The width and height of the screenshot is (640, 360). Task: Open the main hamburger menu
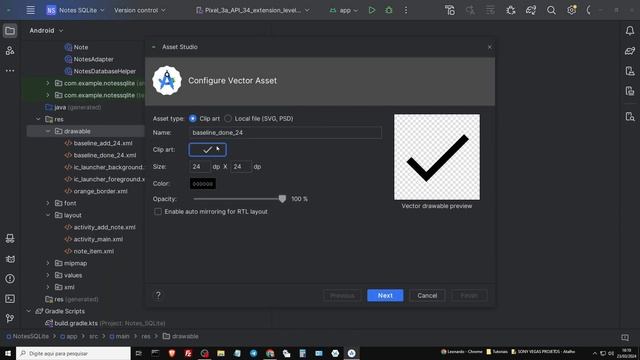click(x=31, y=10)
